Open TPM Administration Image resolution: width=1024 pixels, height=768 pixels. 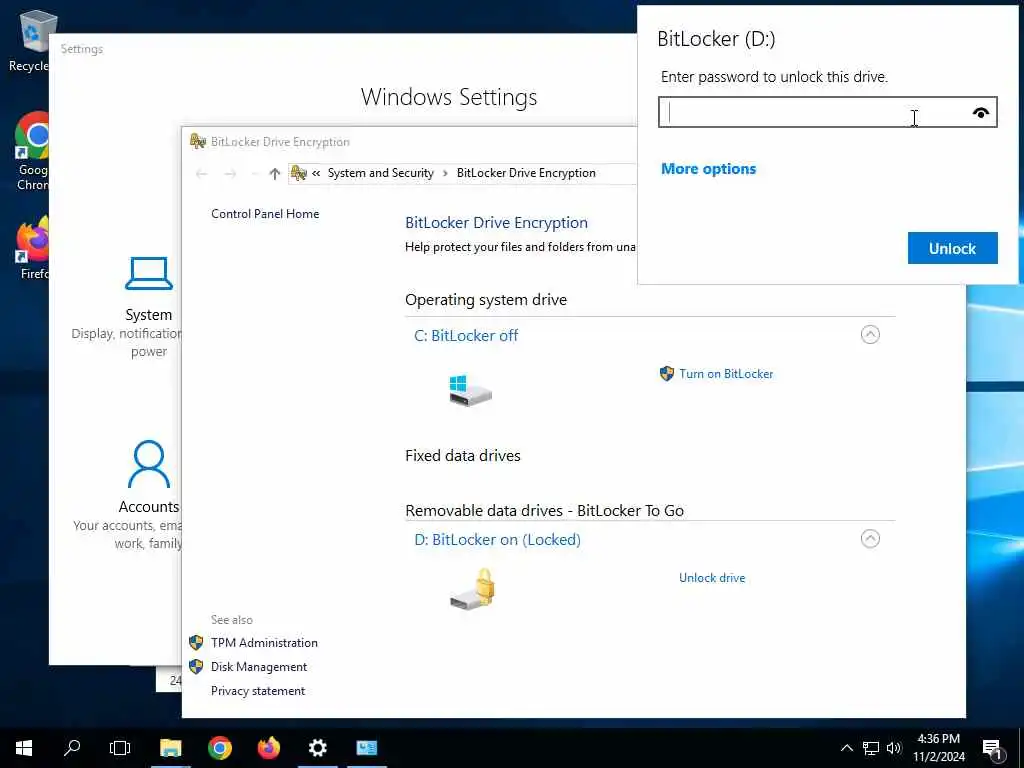click(x=264, y=643)
